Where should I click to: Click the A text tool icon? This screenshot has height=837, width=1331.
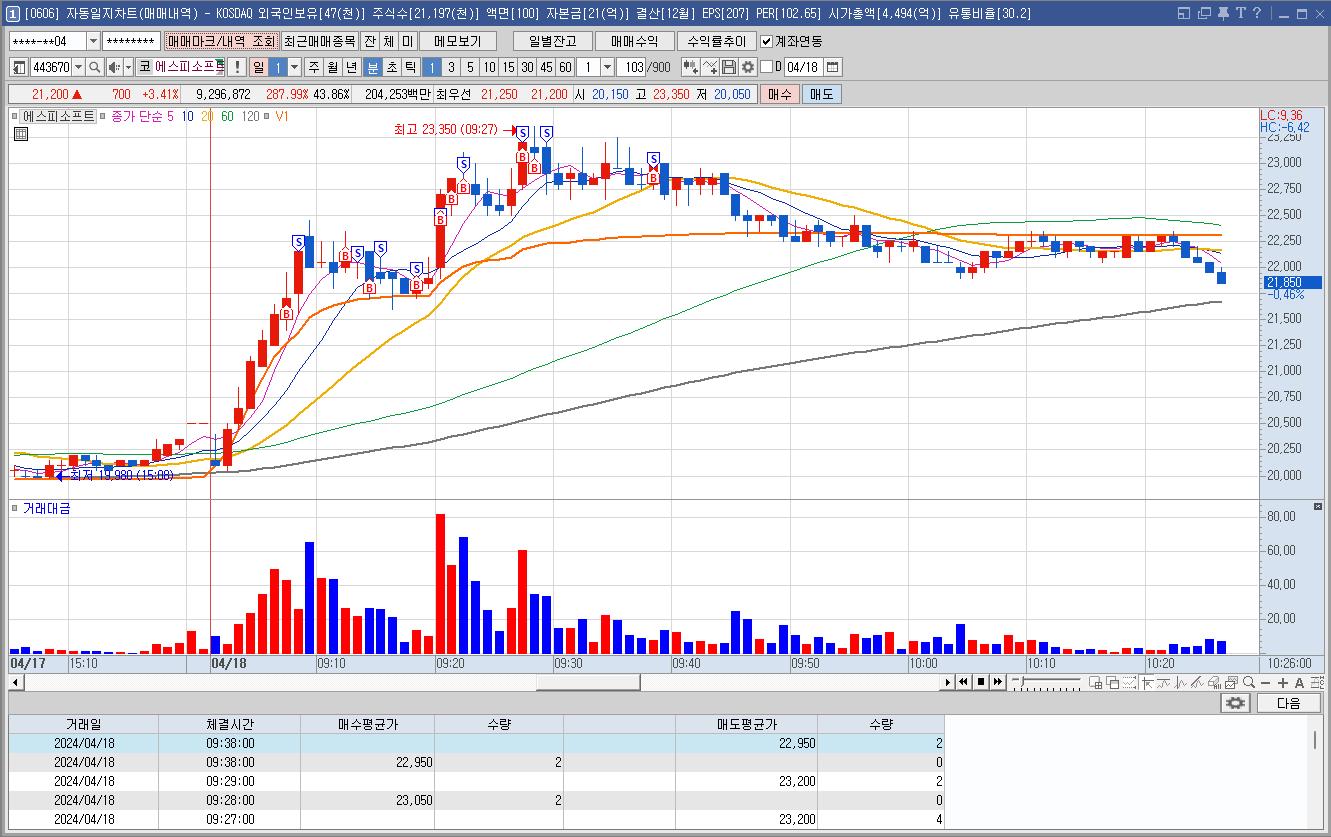point(1299,682)
